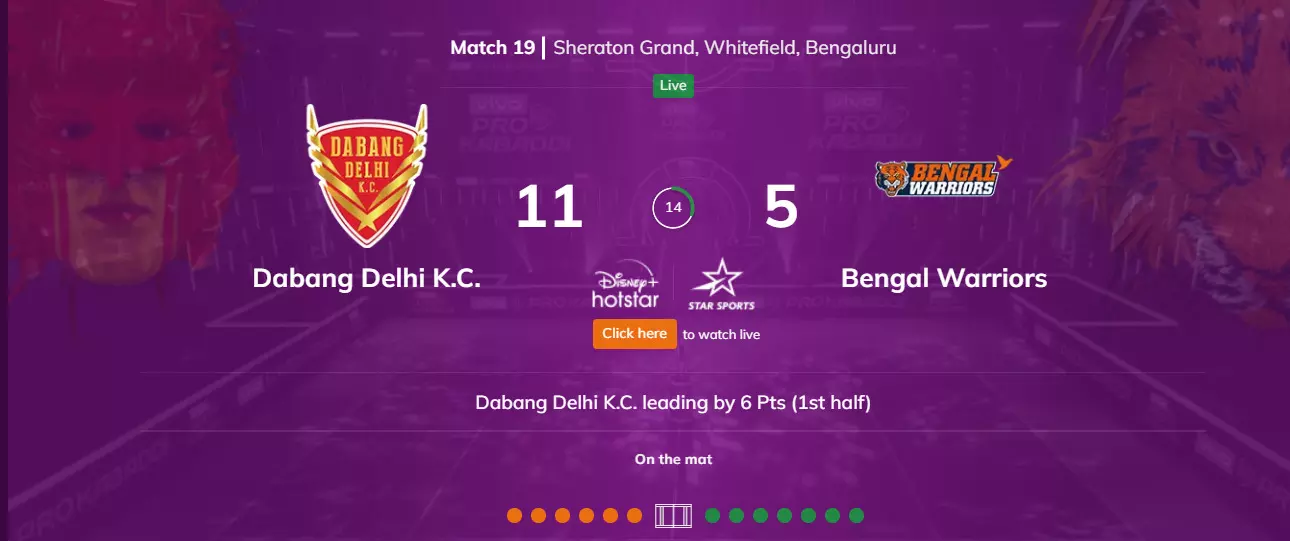Click the Sheraton Grand venue text

coord(725,48)
